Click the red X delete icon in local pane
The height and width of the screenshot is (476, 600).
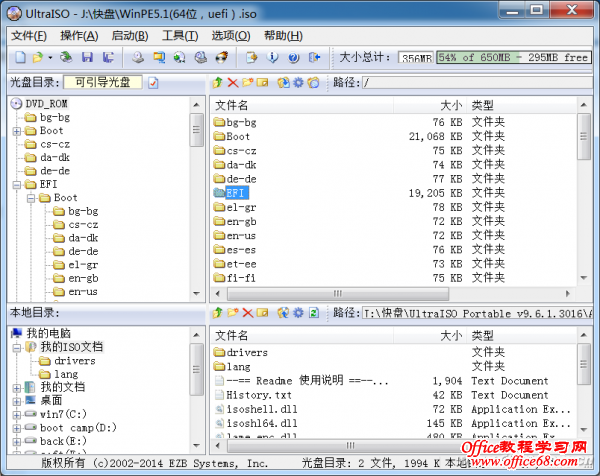248,313
